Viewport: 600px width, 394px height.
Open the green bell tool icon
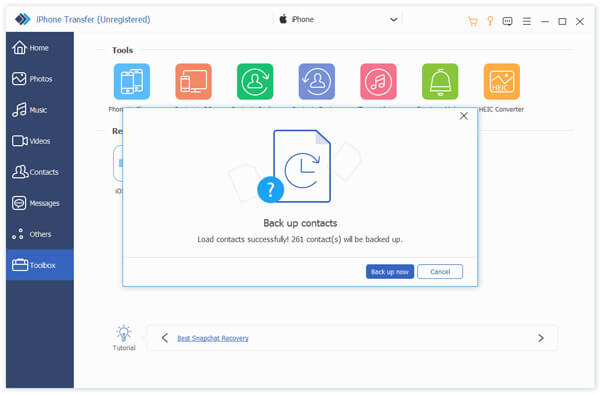440,81
